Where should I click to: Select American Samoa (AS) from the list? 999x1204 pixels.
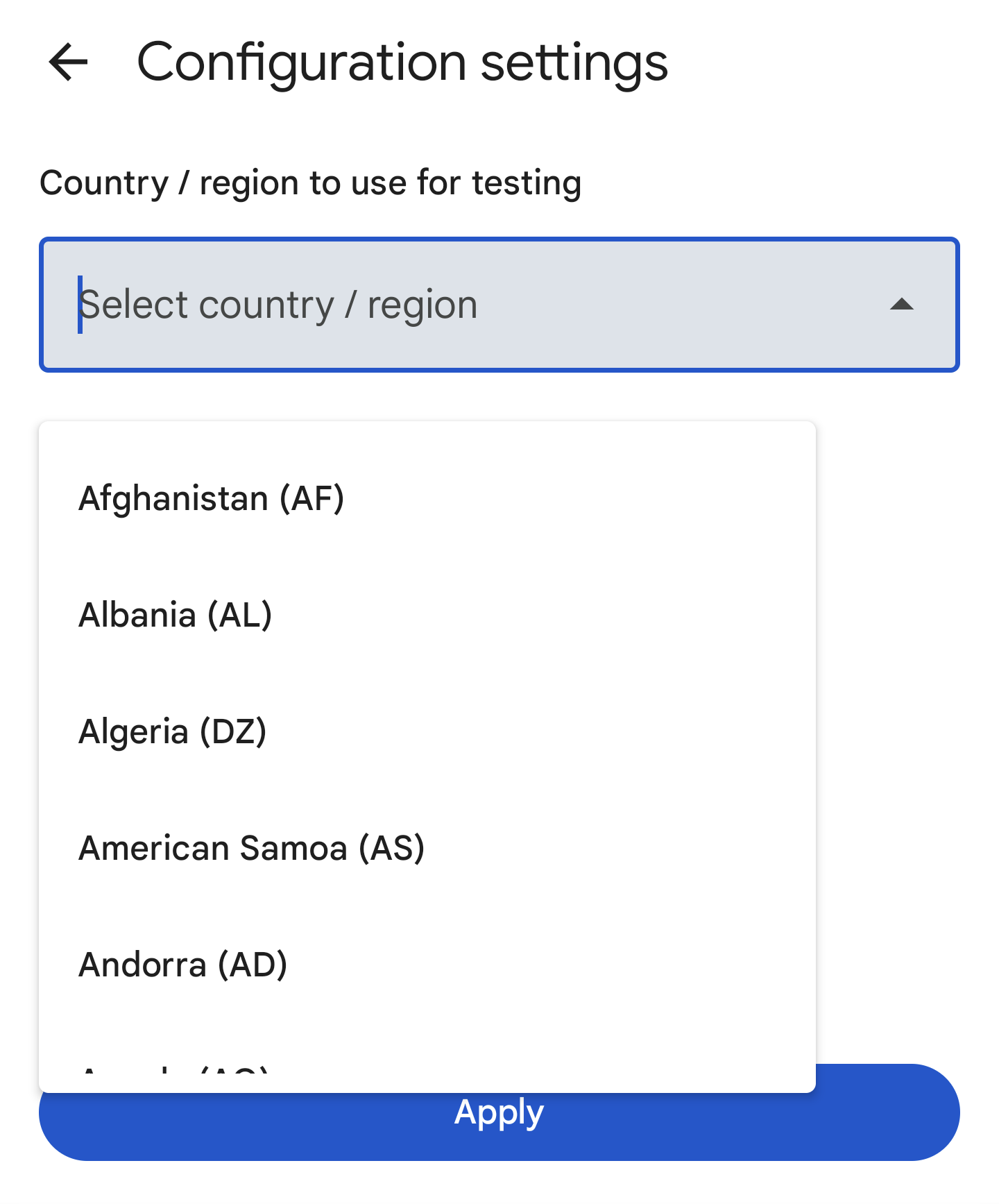253,847
